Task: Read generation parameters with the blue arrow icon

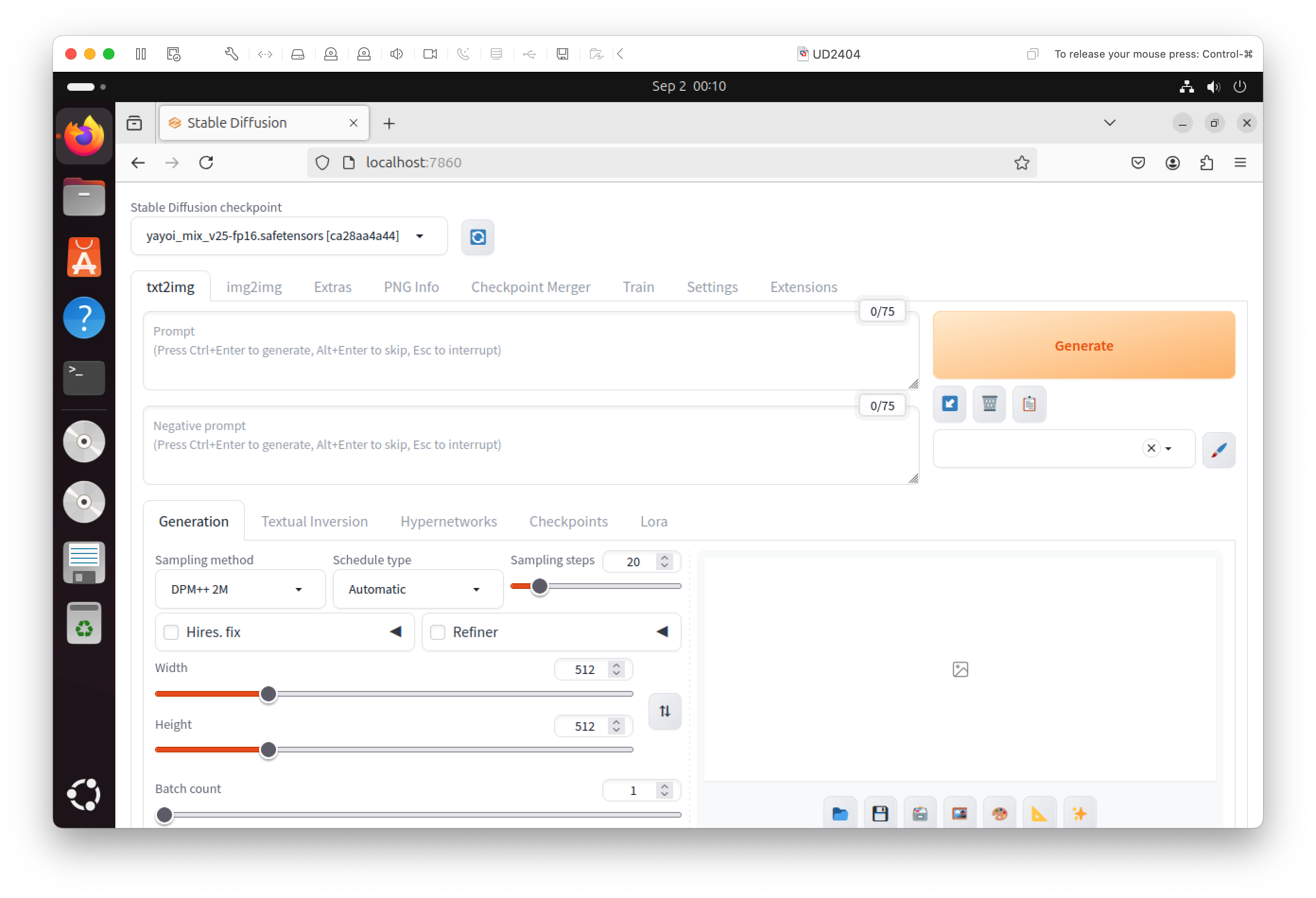Action: tap(950, 404)
